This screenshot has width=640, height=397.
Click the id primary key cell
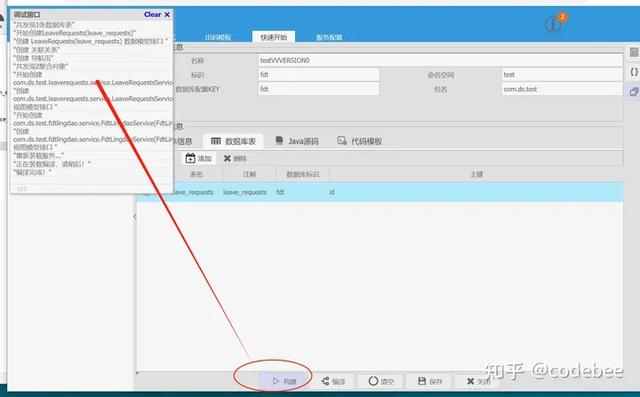pos(332,192)
